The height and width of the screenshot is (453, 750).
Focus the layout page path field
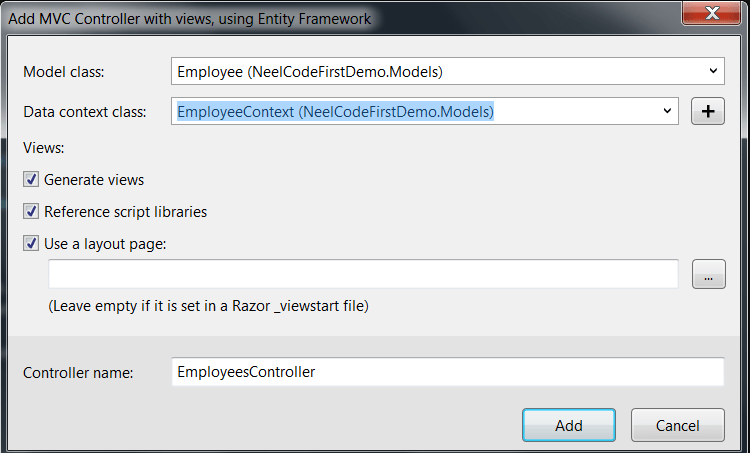[x=363, y=274]
